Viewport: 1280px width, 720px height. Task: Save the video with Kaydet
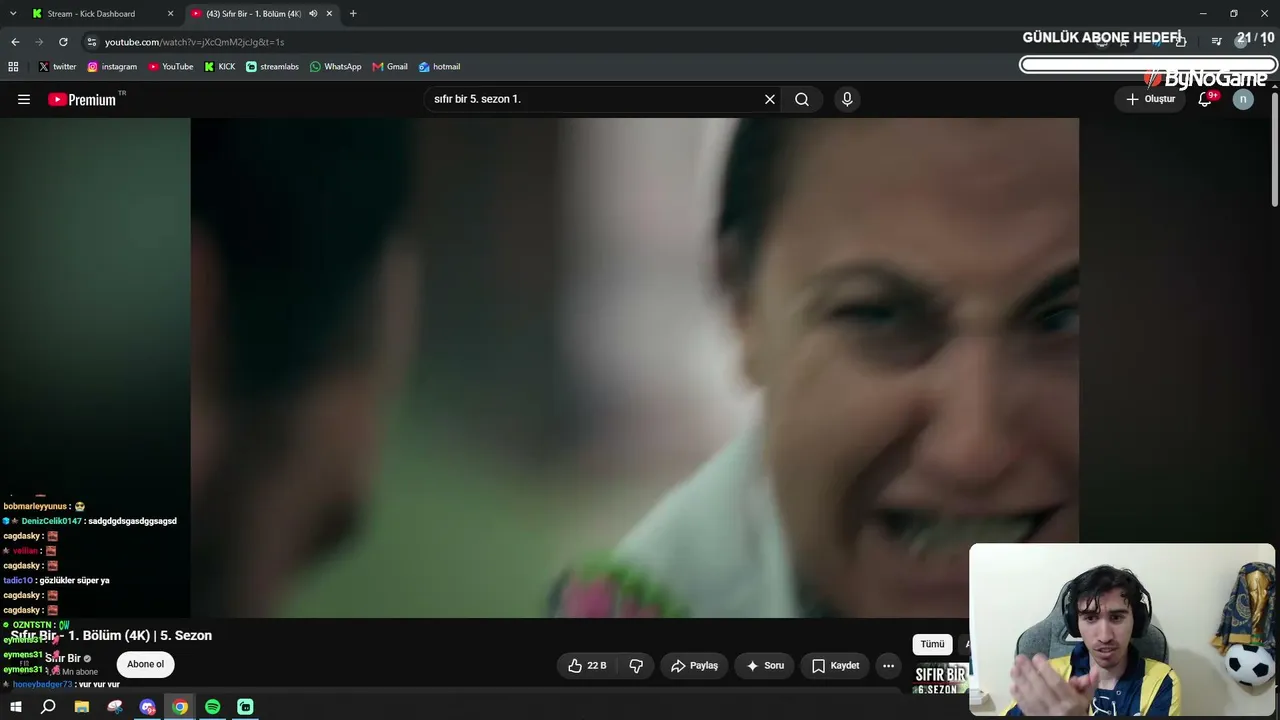point(836,665)
